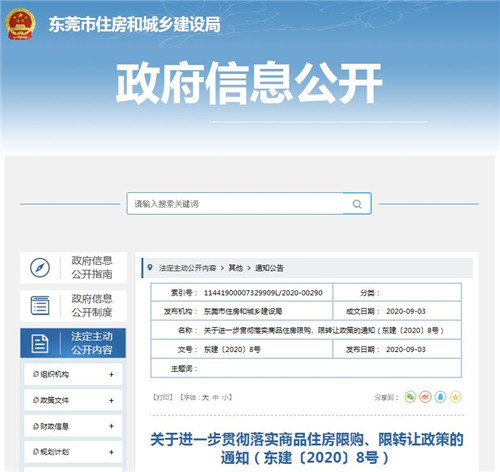Expand the 组织机构 section plus sign

[x=111, y=375]
